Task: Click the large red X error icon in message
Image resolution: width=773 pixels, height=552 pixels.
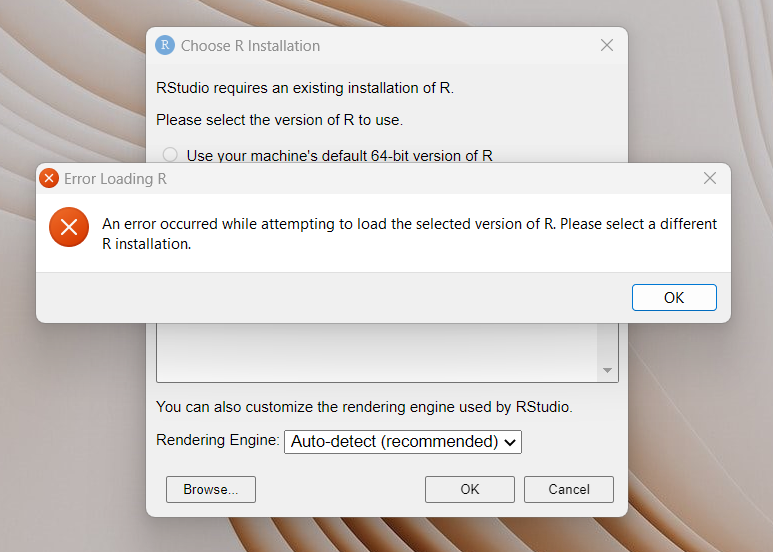Action: click(x=69, y=228)
